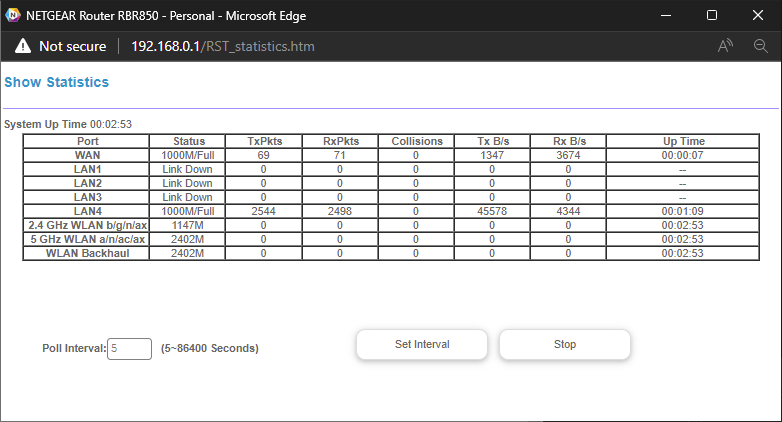Minimize the Edge window

pos(665,15)
